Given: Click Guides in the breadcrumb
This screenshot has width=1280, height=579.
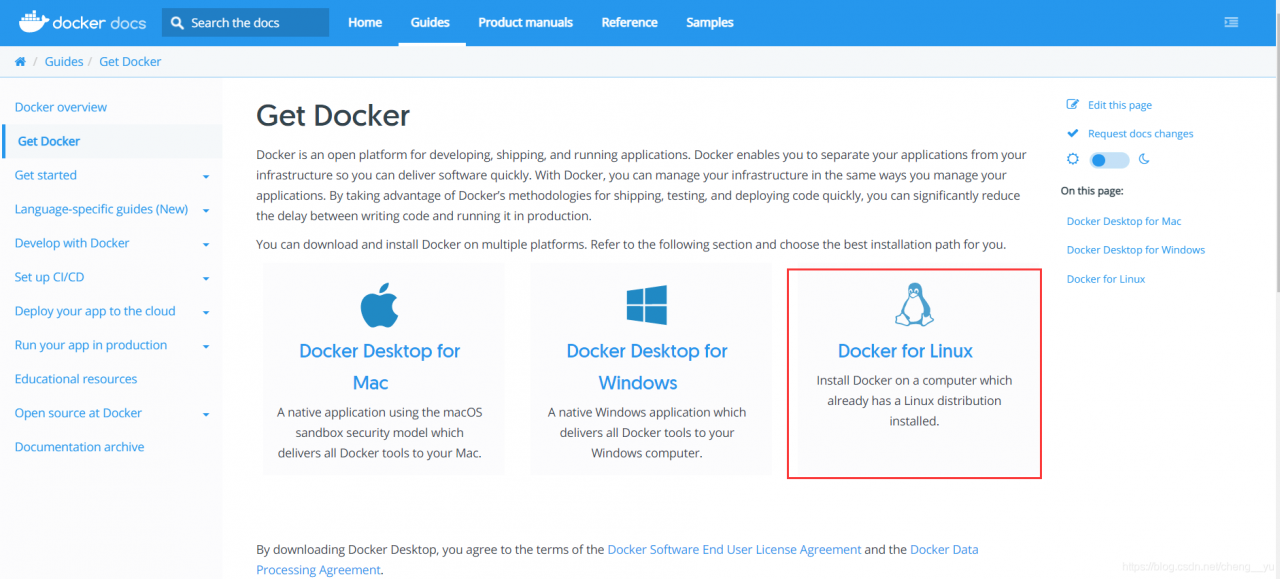Looking at the screenshot, I should point(64,61).
